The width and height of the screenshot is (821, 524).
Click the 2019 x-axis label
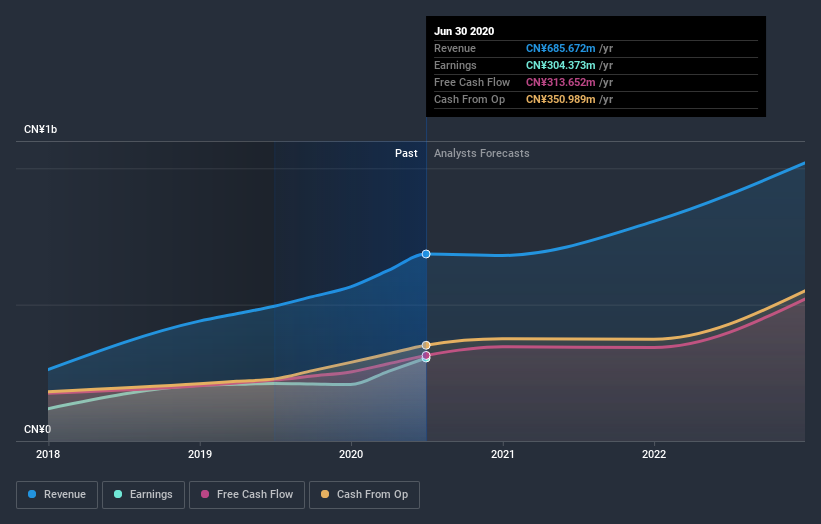tap(200, 454)
